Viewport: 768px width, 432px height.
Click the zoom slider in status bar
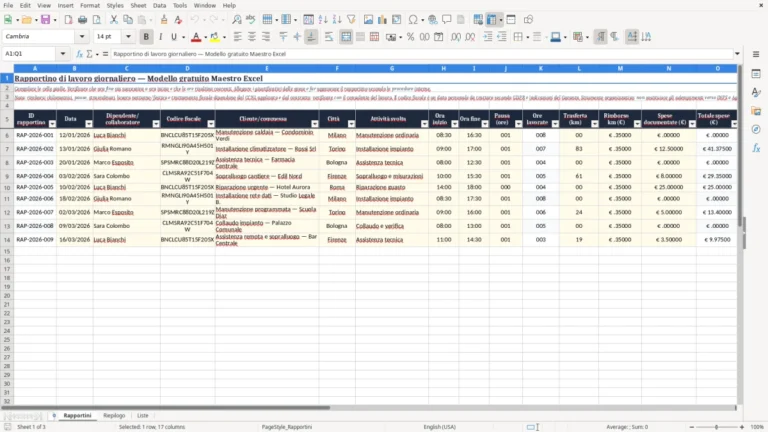tap(716, 427)
